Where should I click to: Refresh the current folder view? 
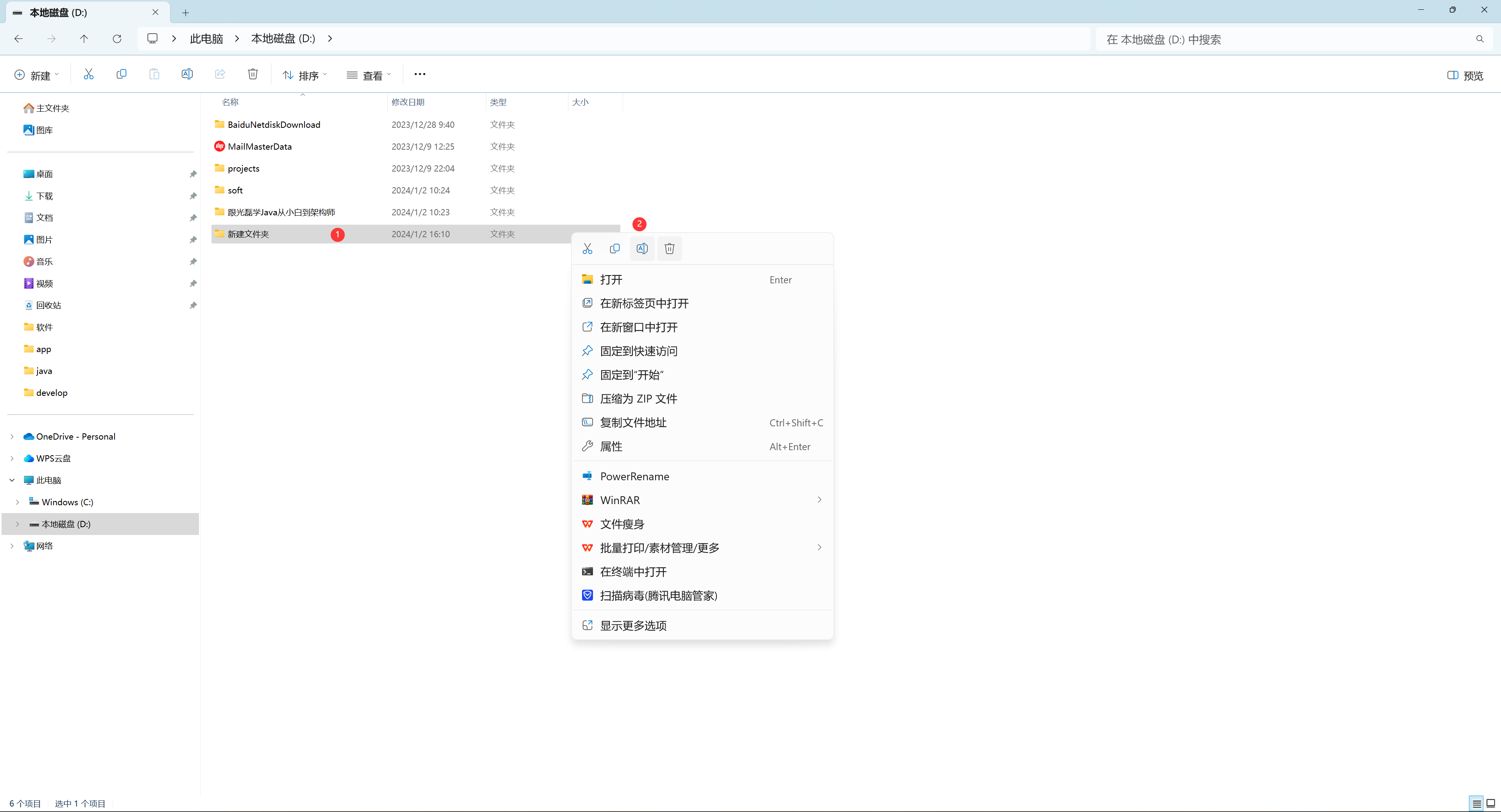117,38
